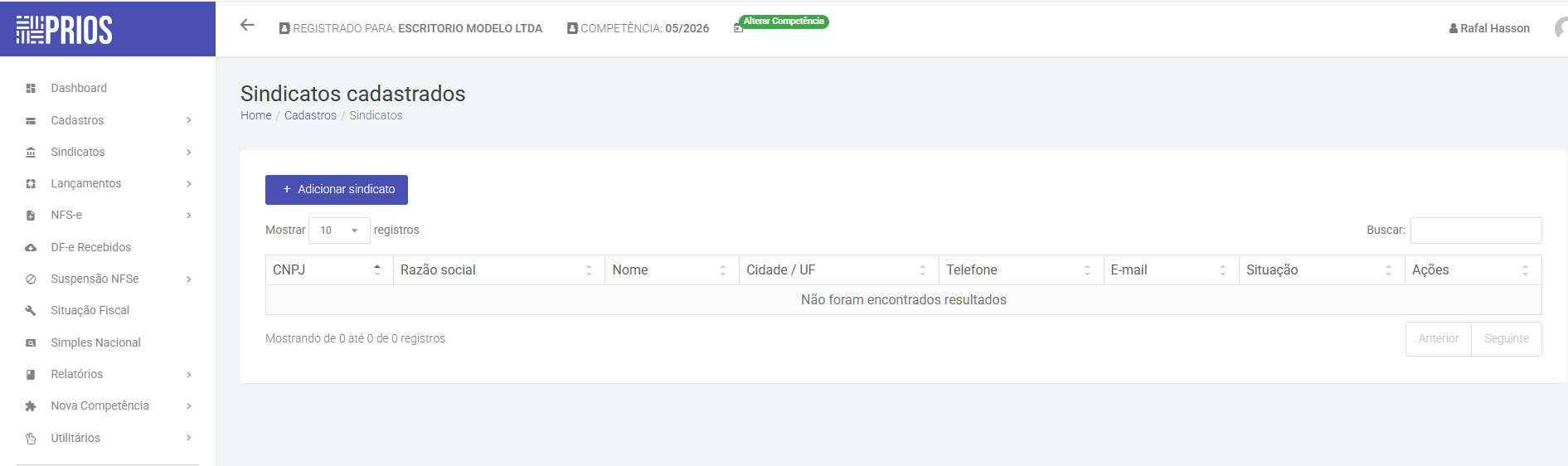The height and width of the screenshot is (466, 1568).
Task: Sort table by Situação column arrows
Action: [x=1389, y=269]
